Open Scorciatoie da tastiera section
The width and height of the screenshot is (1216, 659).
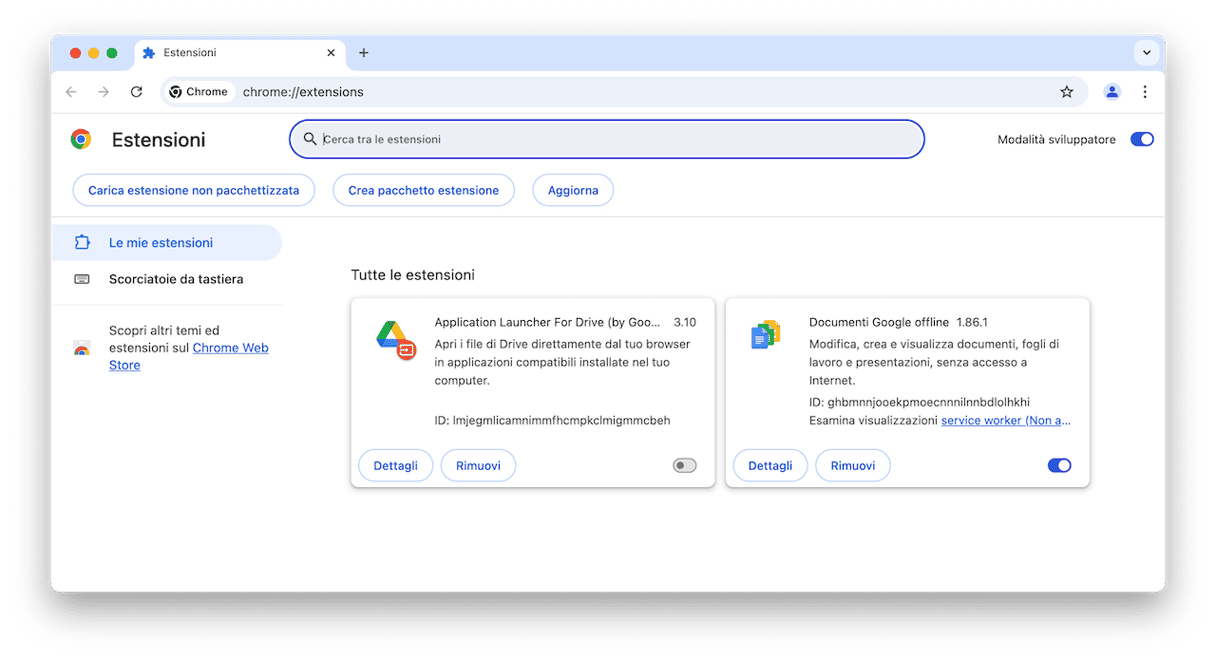coord(167,279)
